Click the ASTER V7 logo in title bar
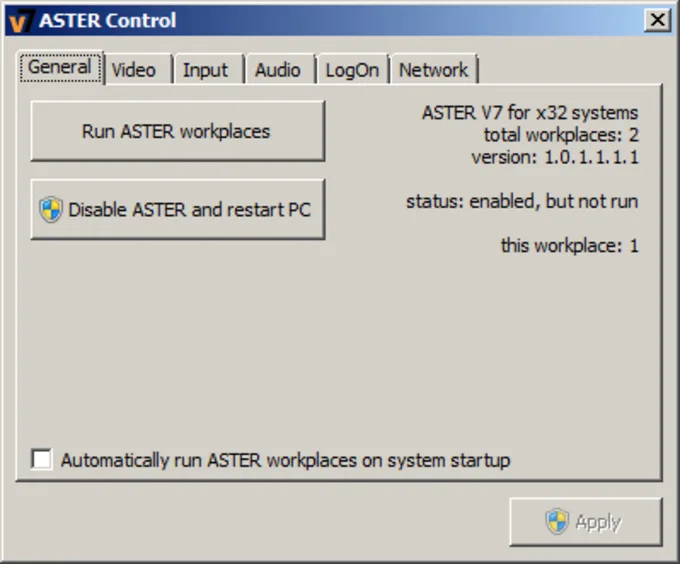Screen dimensions: 680x564 [x=21, y=20]
